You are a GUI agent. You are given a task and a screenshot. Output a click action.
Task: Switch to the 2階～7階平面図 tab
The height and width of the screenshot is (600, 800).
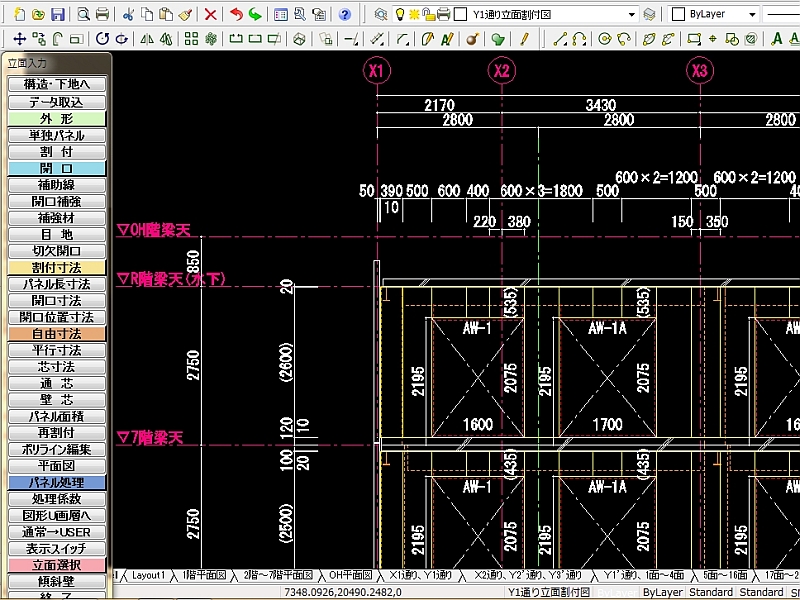278,575
